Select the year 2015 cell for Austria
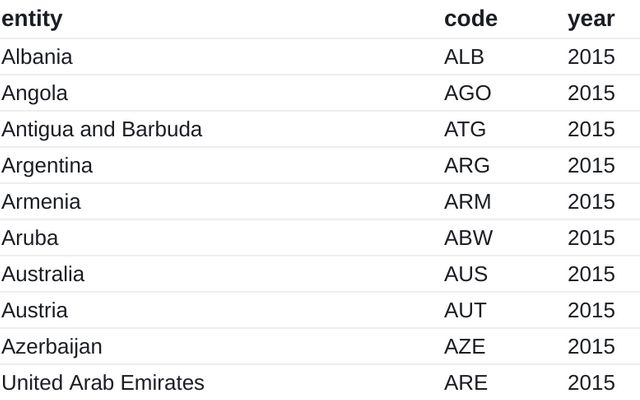 (591, 310)
